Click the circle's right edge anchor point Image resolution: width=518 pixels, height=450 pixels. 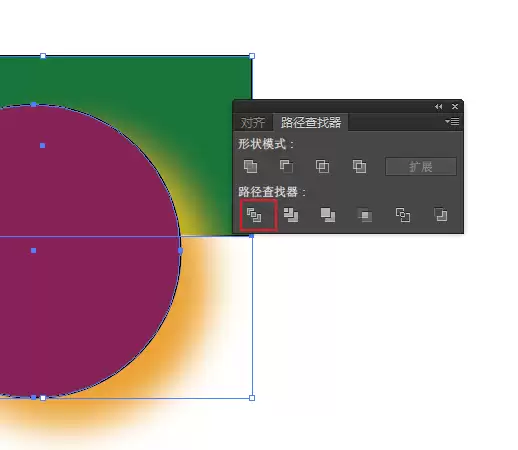coord(180,250)
